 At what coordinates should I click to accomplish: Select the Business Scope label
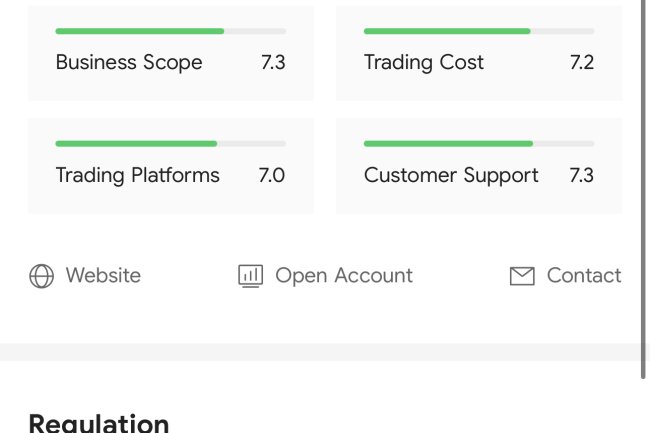click(x=129, y=62)
